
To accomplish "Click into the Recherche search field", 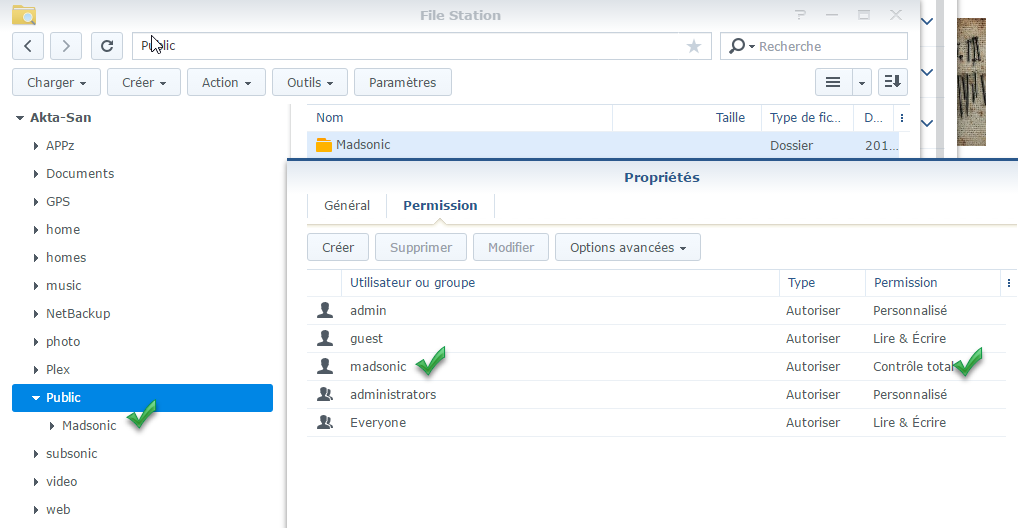I will pyautogui.click(x=827, y=46).
